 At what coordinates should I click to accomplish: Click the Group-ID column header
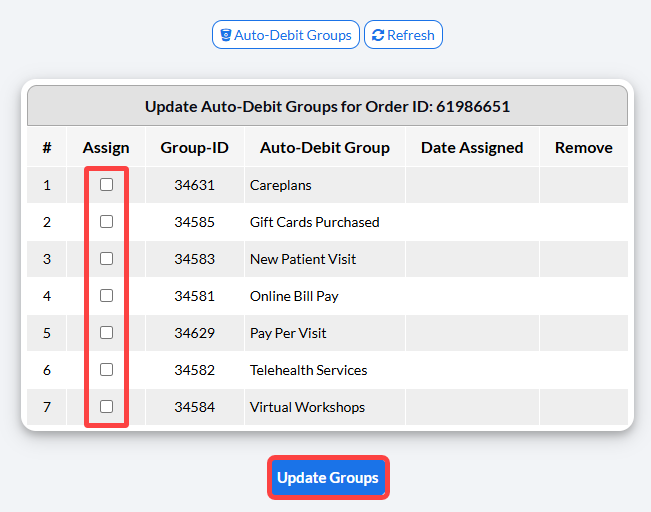coord(195,148)
